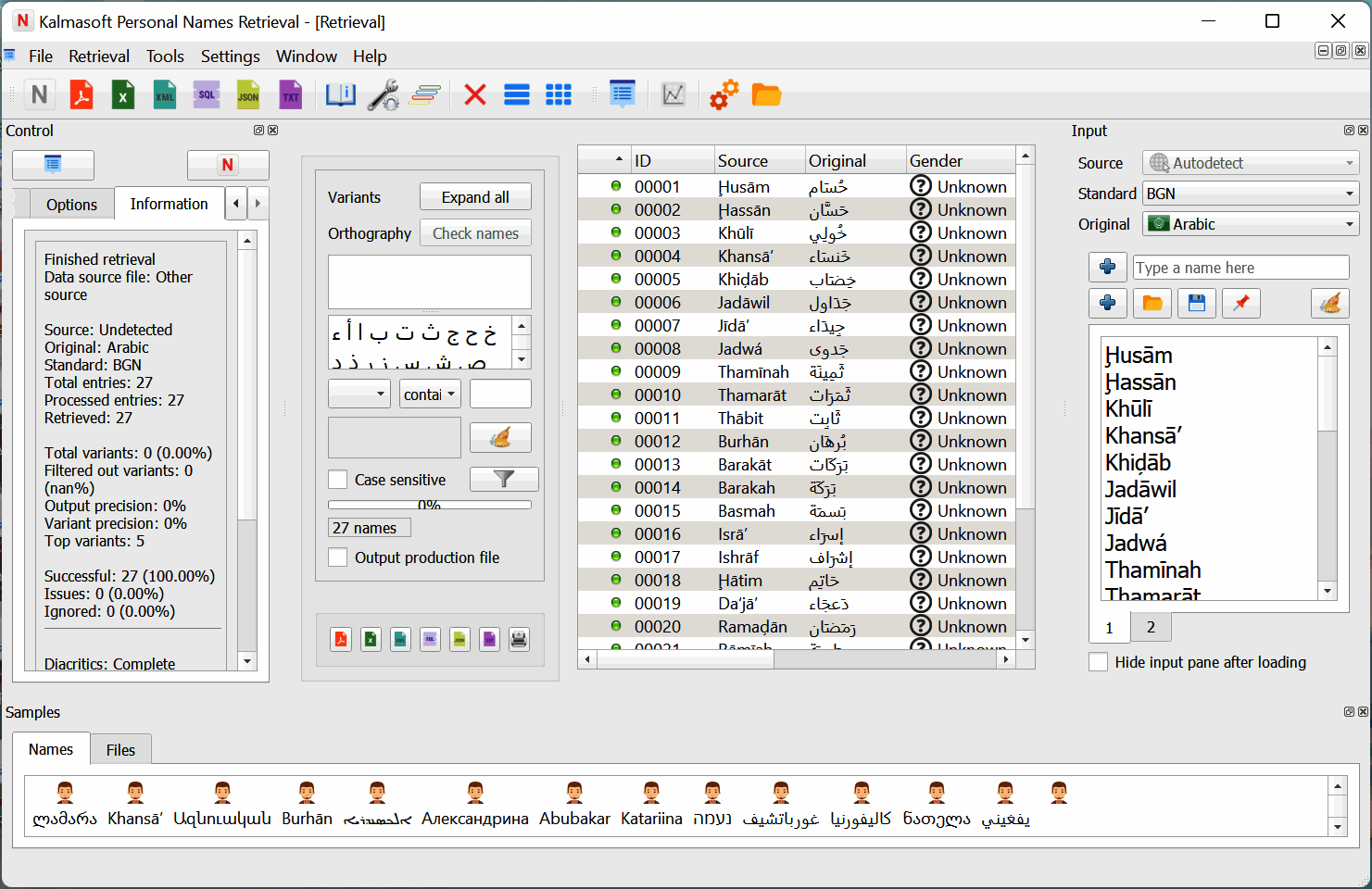Switch to the Options tab in Control
This screenshot has width=1372, height=889.
(x=71, y=205)
